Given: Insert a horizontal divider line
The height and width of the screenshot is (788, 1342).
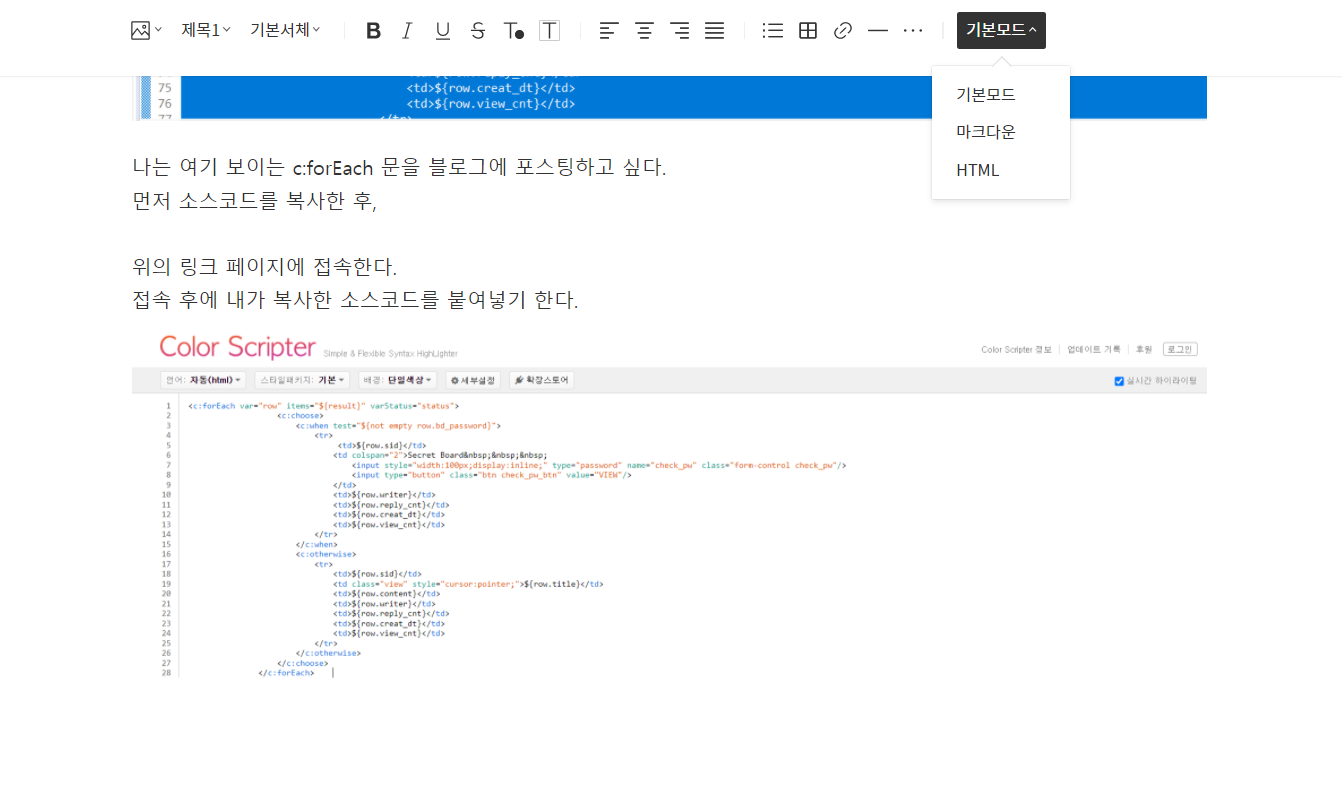Looking at the screenshot, I should pos(878,31).
